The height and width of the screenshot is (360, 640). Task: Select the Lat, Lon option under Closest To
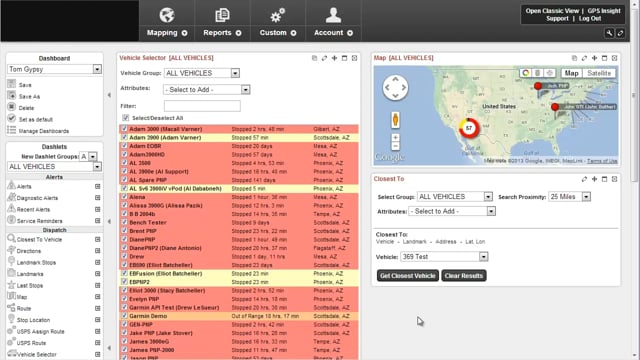tap(475, 242)
